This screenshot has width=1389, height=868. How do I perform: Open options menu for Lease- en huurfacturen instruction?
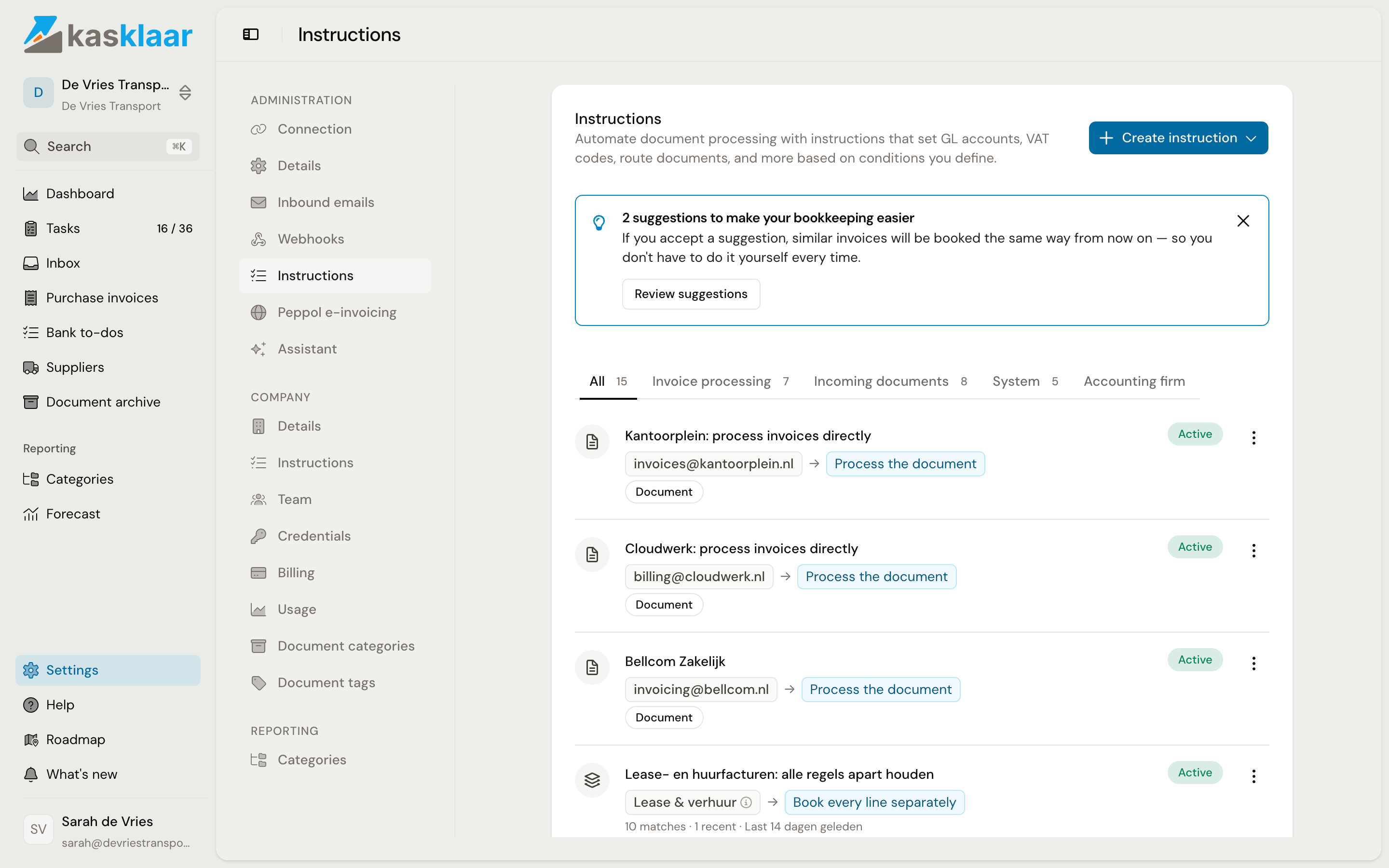[x=1253, y=776]
